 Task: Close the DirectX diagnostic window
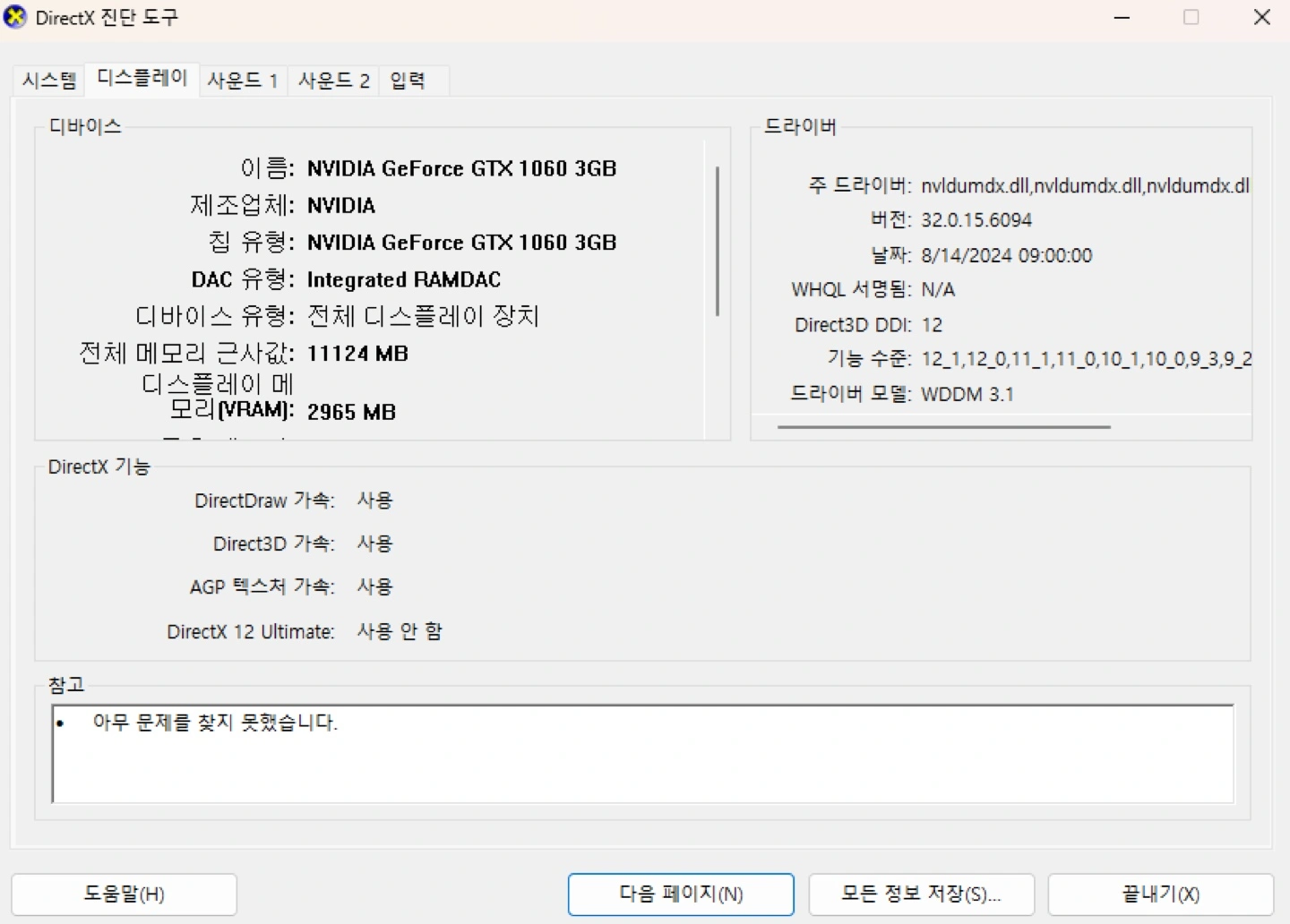coord(1262,17)
